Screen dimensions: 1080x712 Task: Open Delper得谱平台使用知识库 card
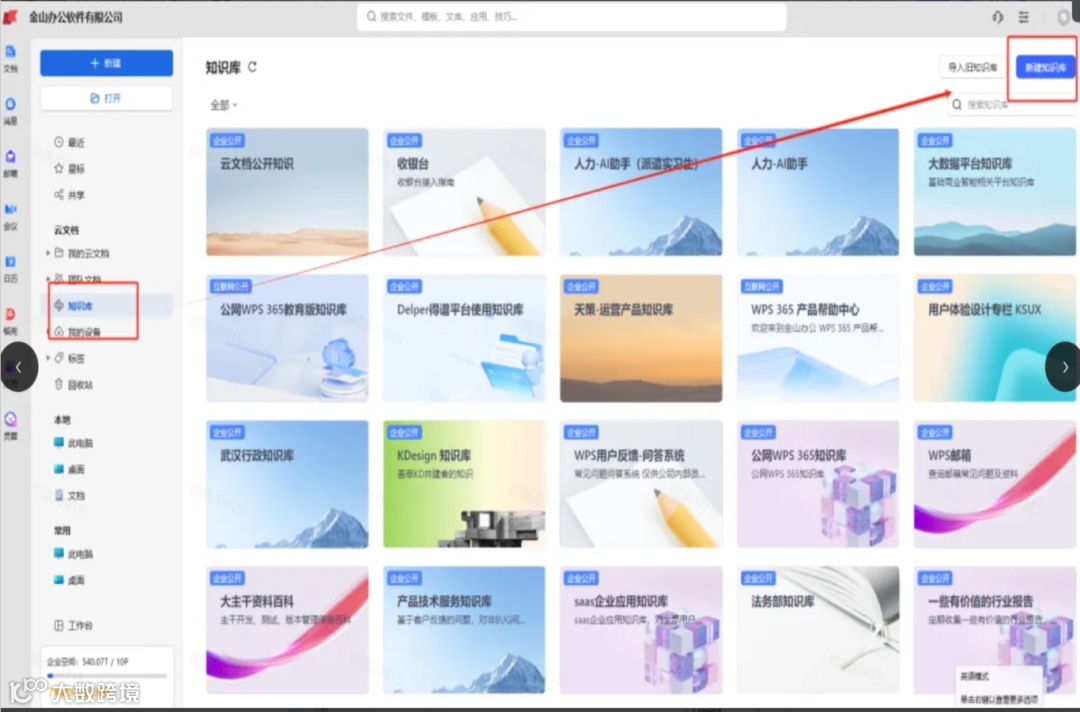click(464, 338)
